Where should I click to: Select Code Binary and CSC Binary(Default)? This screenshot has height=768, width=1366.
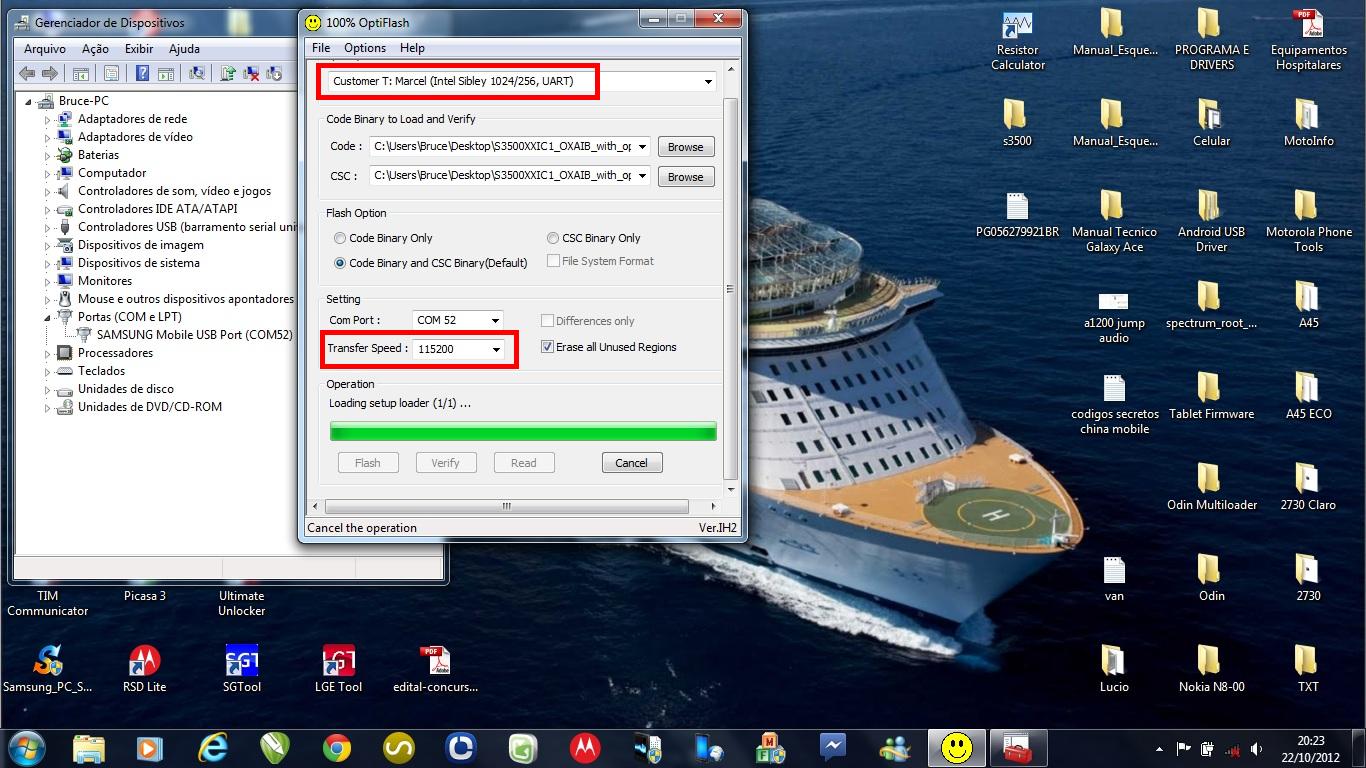click(x=430, y=263)
